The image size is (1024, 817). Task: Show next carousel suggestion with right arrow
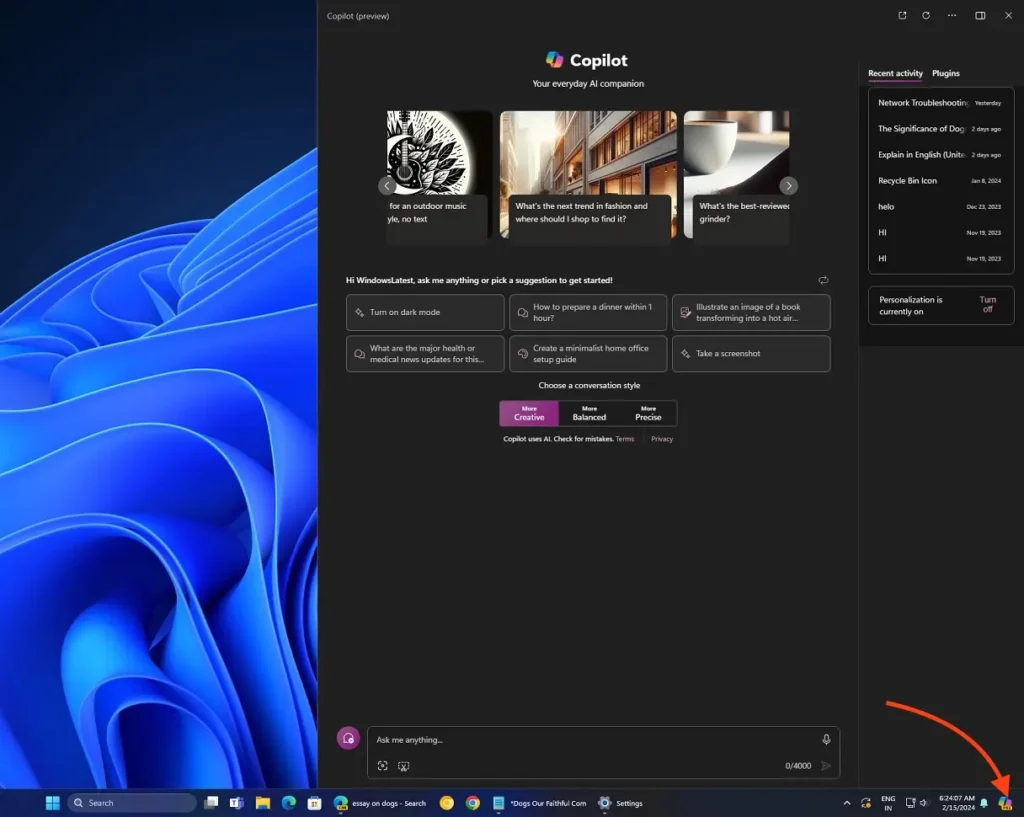click(x=788, y=185)
